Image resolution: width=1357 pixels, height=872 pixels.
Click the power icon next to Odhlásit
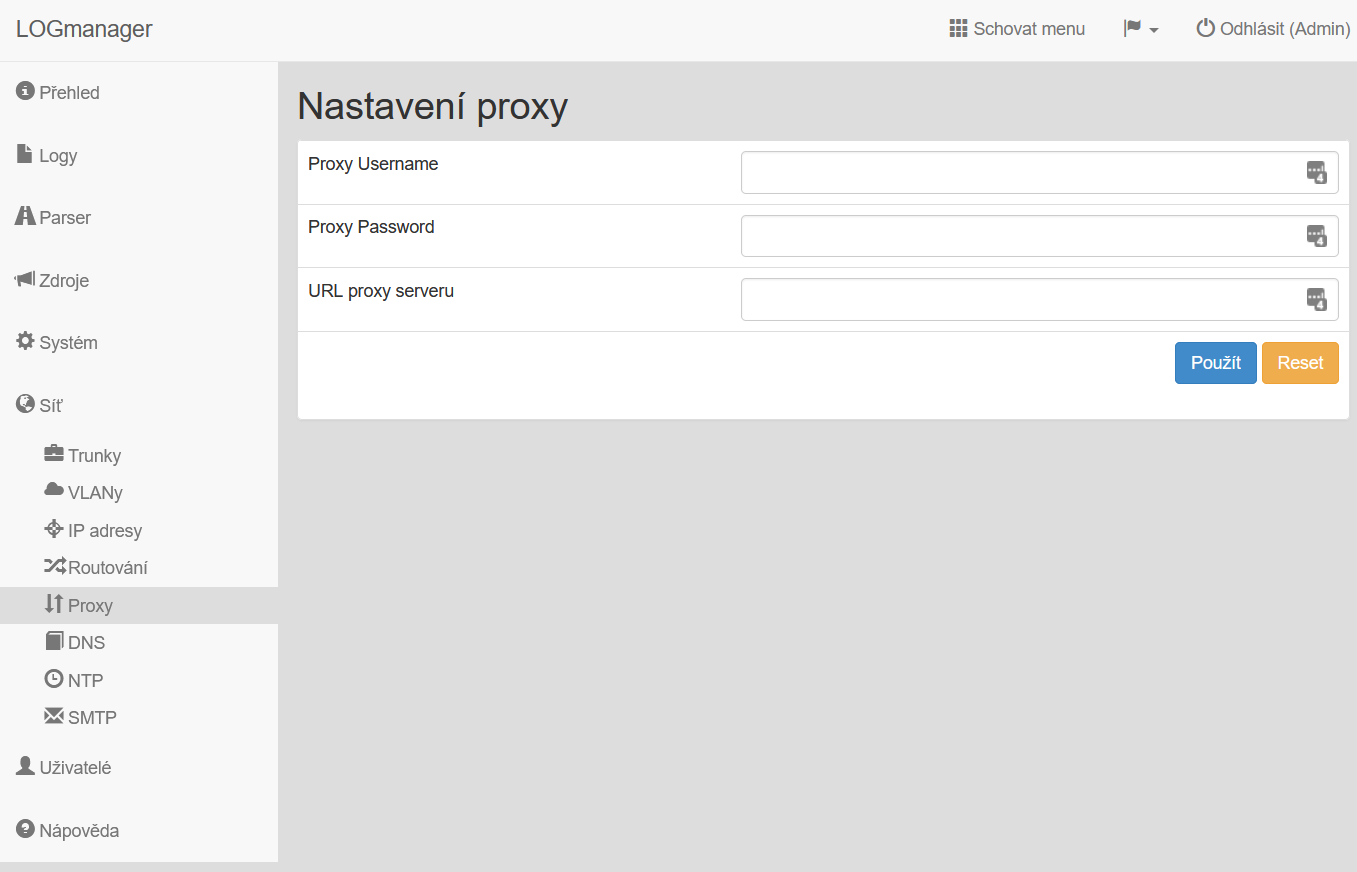pos(1206,28)
